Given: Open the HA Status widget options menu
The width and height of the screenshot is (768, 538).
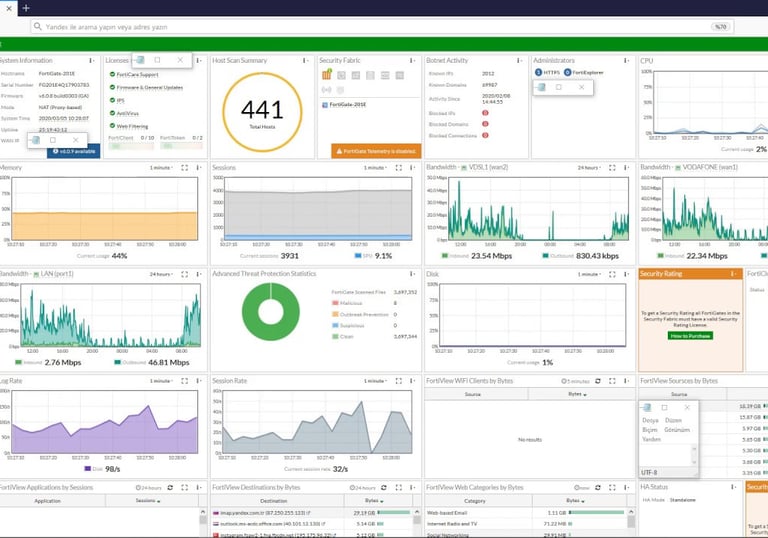Looking at the screenshot, I should tap(733, 487).
